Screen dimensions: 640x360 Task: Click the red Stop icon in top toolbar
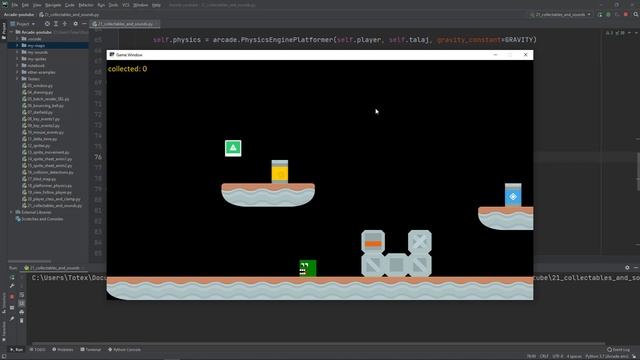pyautogui.click(x=626, y=15)
